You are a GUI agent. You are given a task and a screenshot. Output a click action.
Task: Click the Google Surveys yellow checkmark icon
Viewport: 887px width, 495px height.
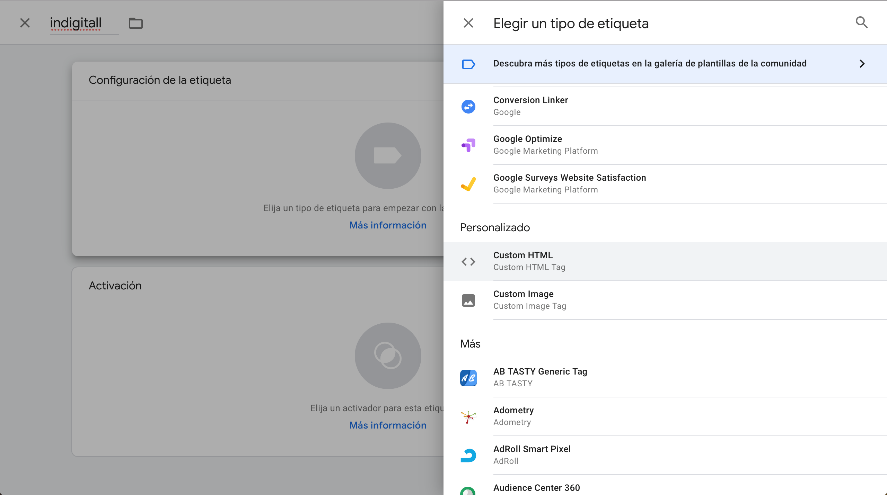(468, 184)
